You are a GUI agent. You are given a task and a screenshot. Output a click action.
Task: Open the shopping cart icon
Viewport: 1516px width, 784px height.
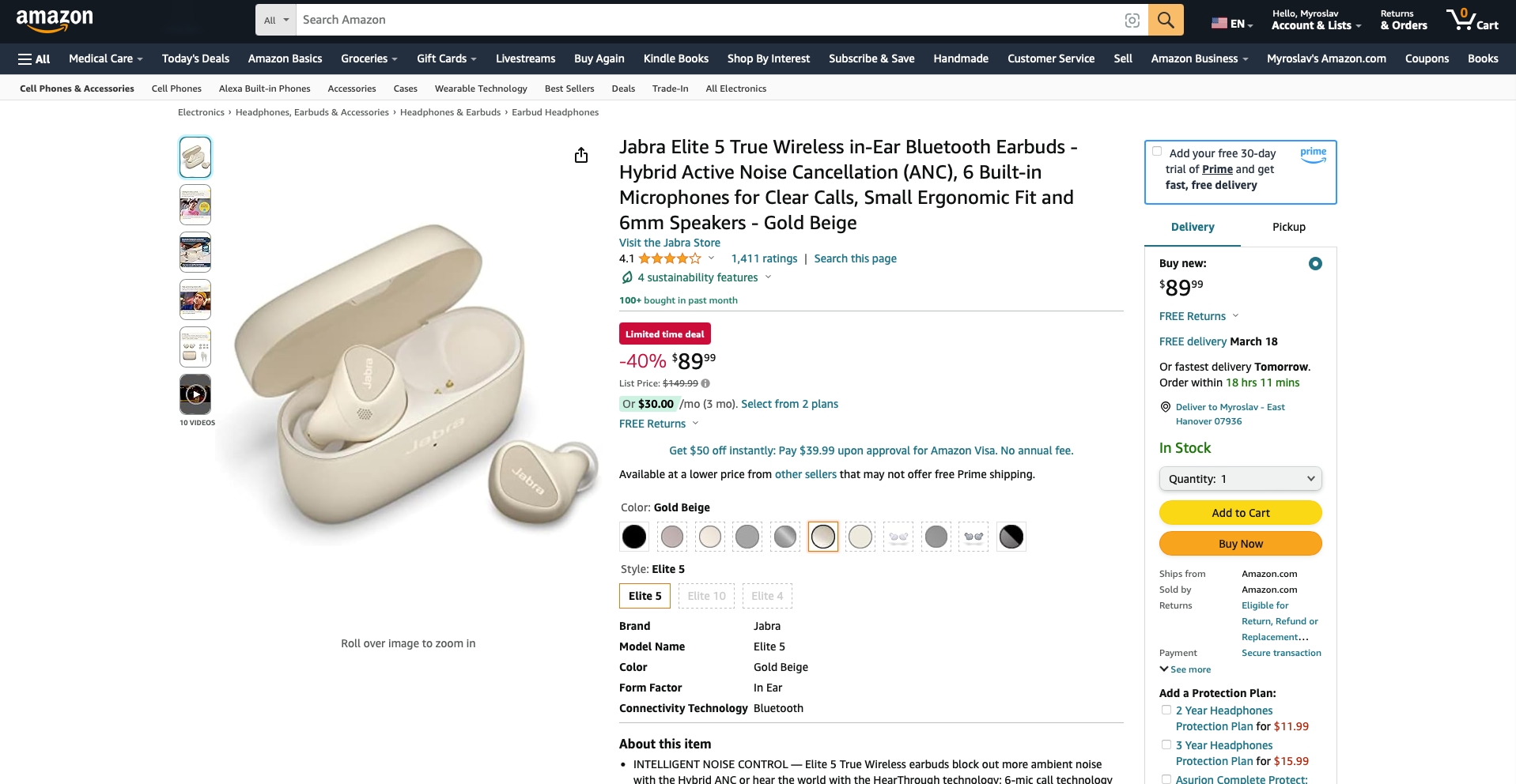point(1472,20)
